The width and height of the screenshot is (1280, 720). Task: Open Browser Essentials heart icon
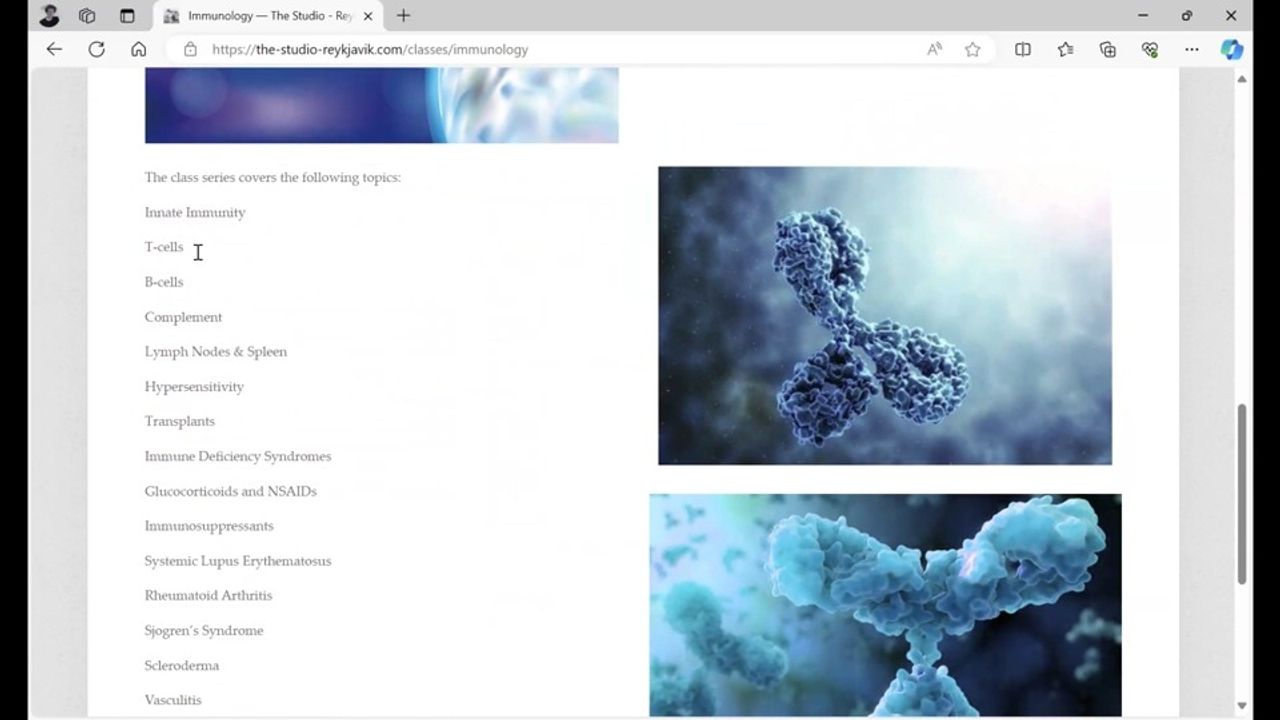(x=1149, y=49)
